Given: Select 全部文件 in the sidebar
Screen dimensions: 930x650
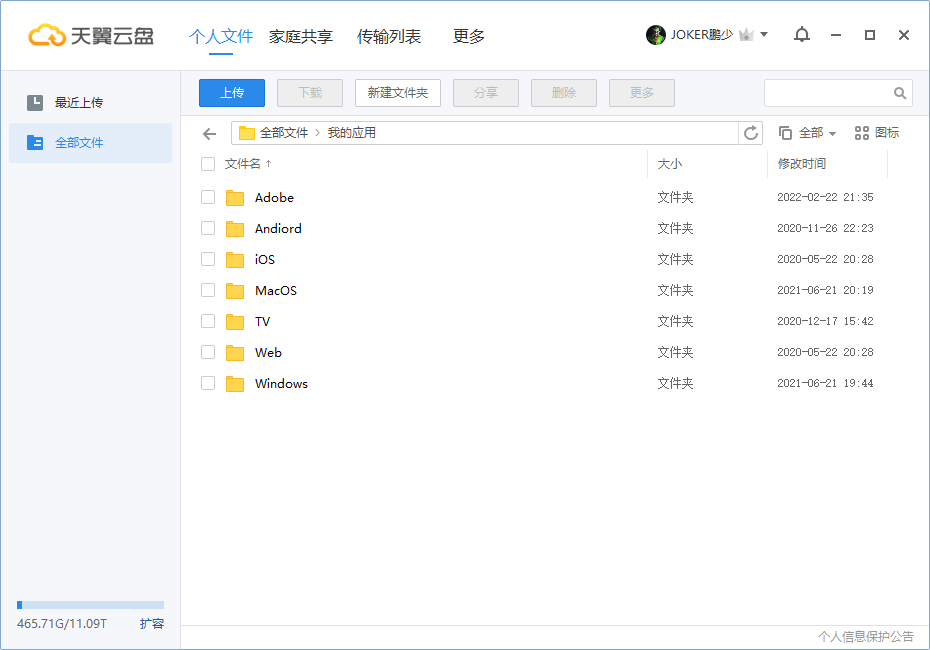Looking at the screenshot, I should [90, 143].
